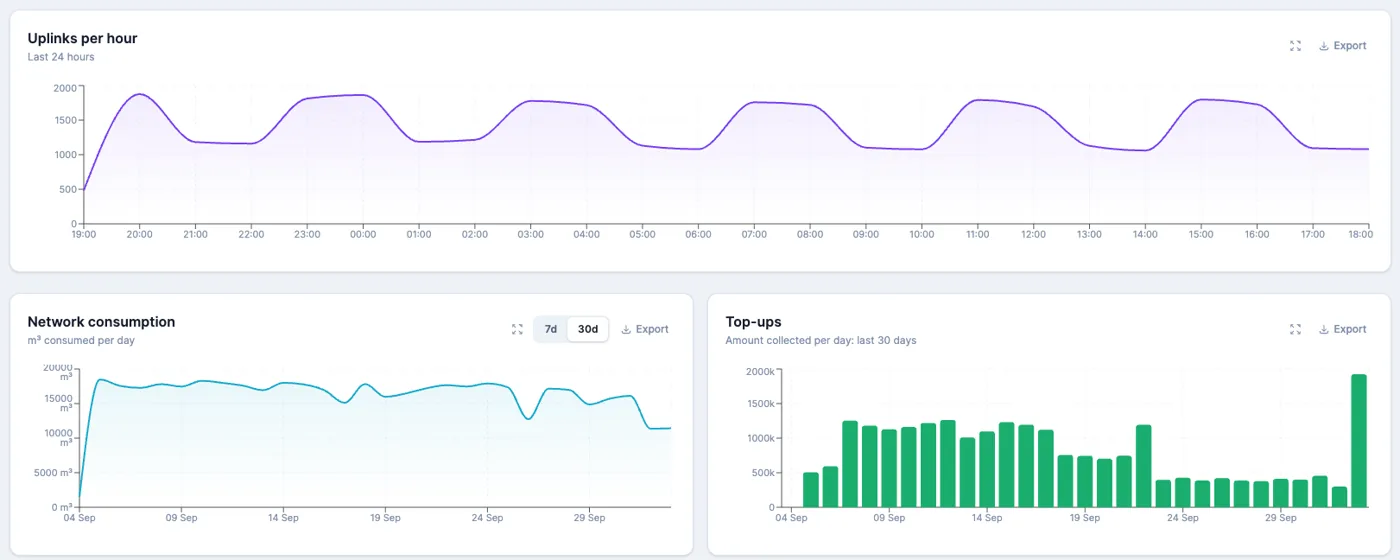
Task: Click 'Amount collected per day: last 30 days'
Action: pyautogui.click(x=820, y=340)
